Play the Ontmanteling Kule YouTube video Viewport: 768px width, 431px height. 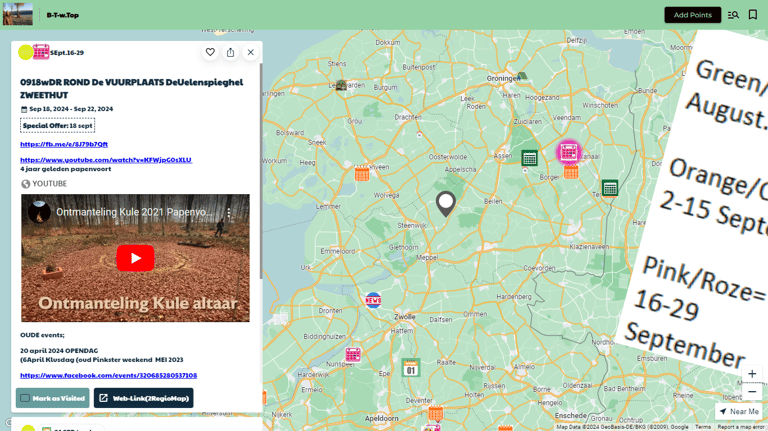point(135,258)
